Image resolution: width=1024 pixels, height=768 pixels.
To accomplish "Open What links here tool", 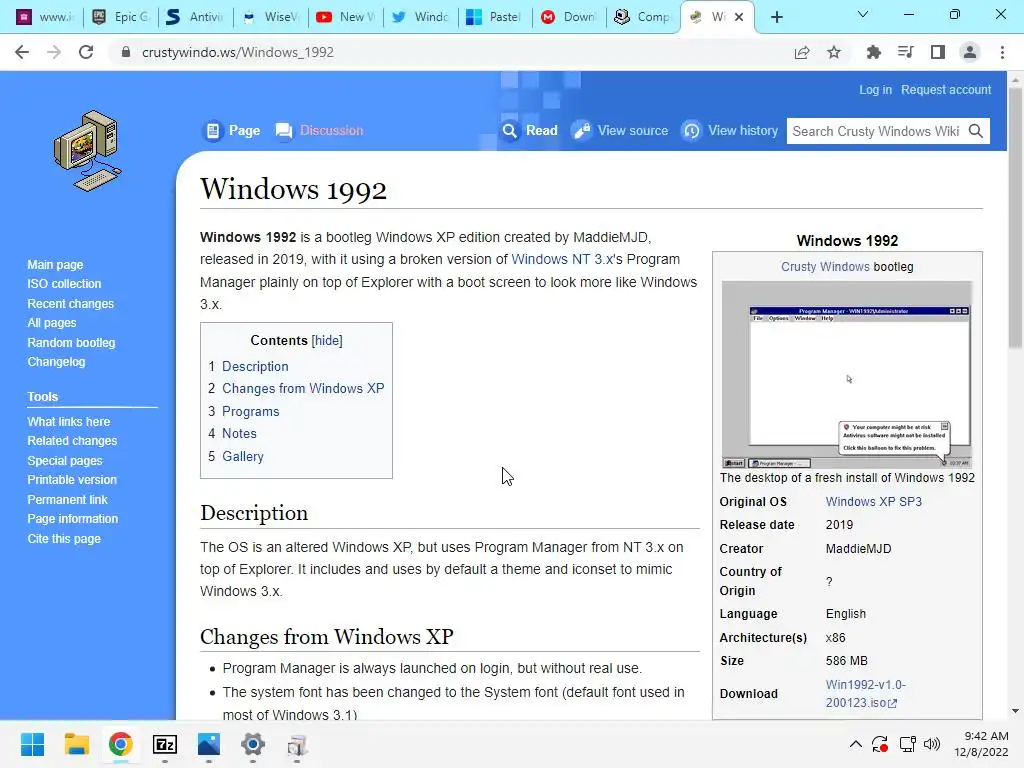I will [69, 422].
